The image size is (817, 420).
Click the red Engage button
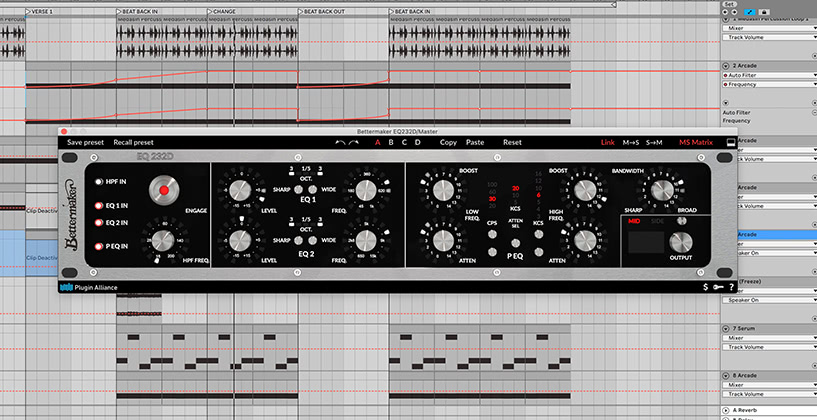(164, 190)
